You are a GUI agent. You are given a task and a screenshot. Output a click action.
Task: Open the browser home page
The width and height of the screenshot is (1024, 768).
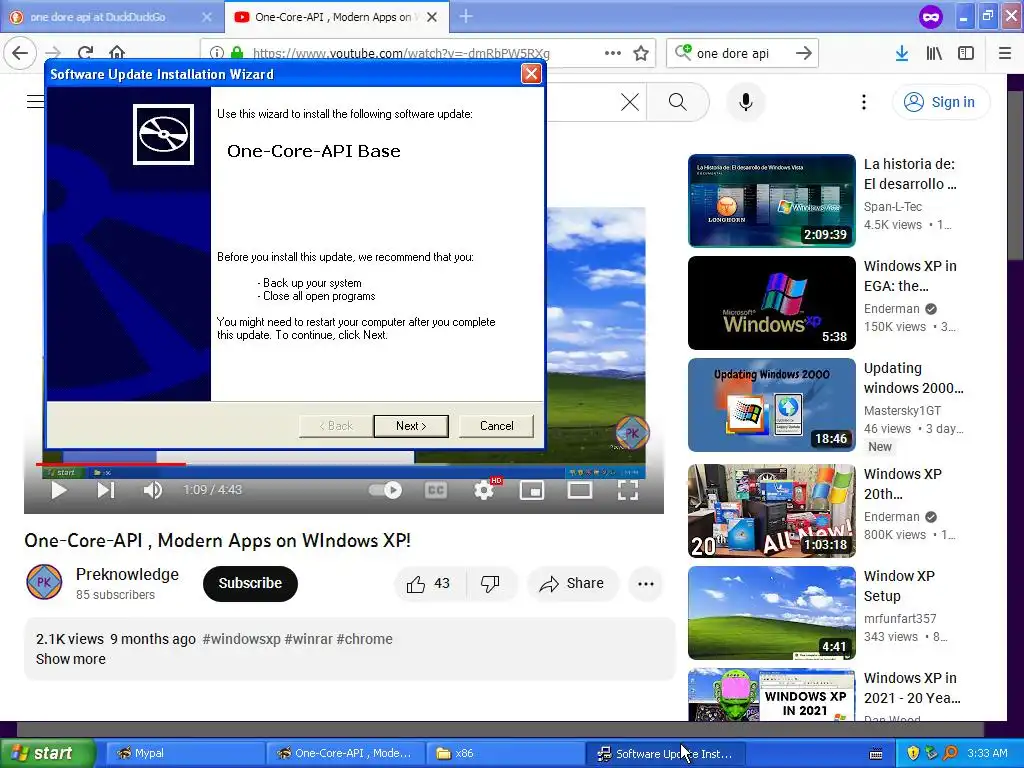click(117, 53)
